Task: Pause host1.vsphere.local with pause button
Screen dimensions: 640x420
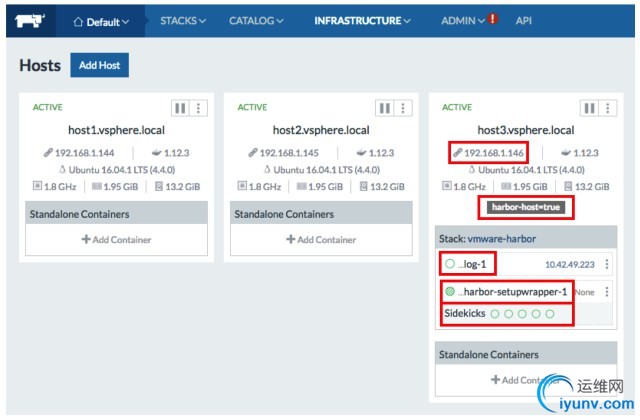Action: coord(180,108)
